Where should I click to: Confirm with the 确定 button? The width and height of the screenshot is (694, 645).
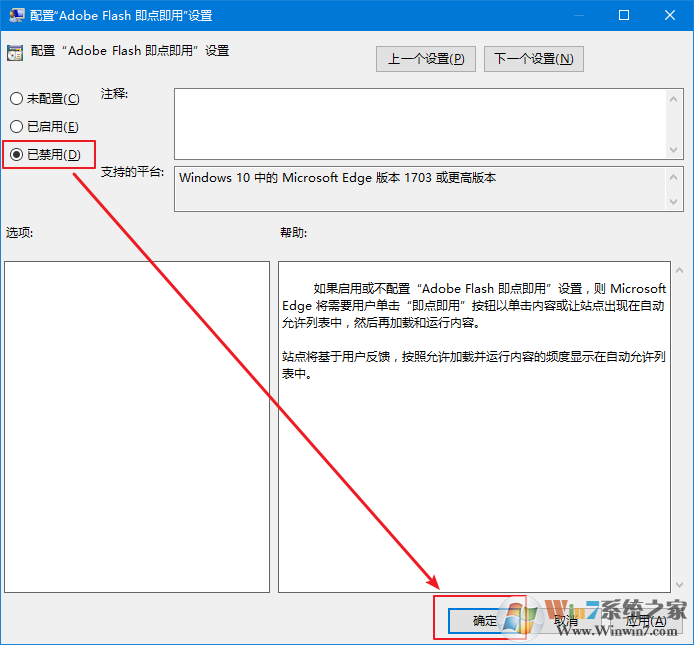coord(484,621)
